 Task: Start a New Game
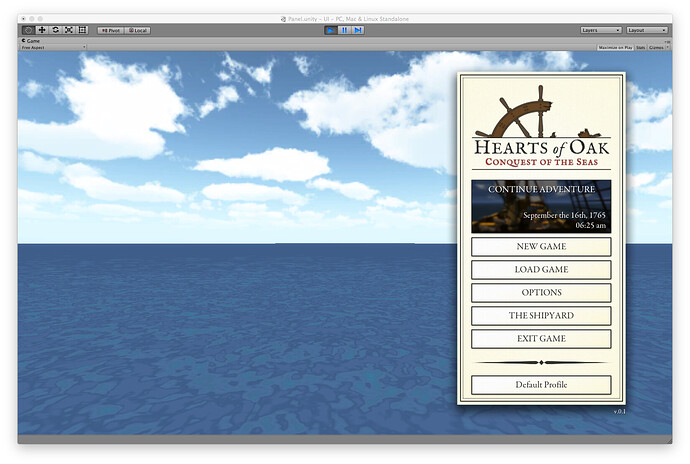click(x=541, y=247)
